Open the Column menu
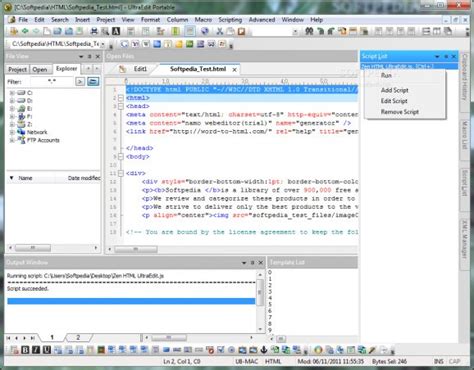The width and height of the screenshot is (474, 370). [x=177, y=20]
